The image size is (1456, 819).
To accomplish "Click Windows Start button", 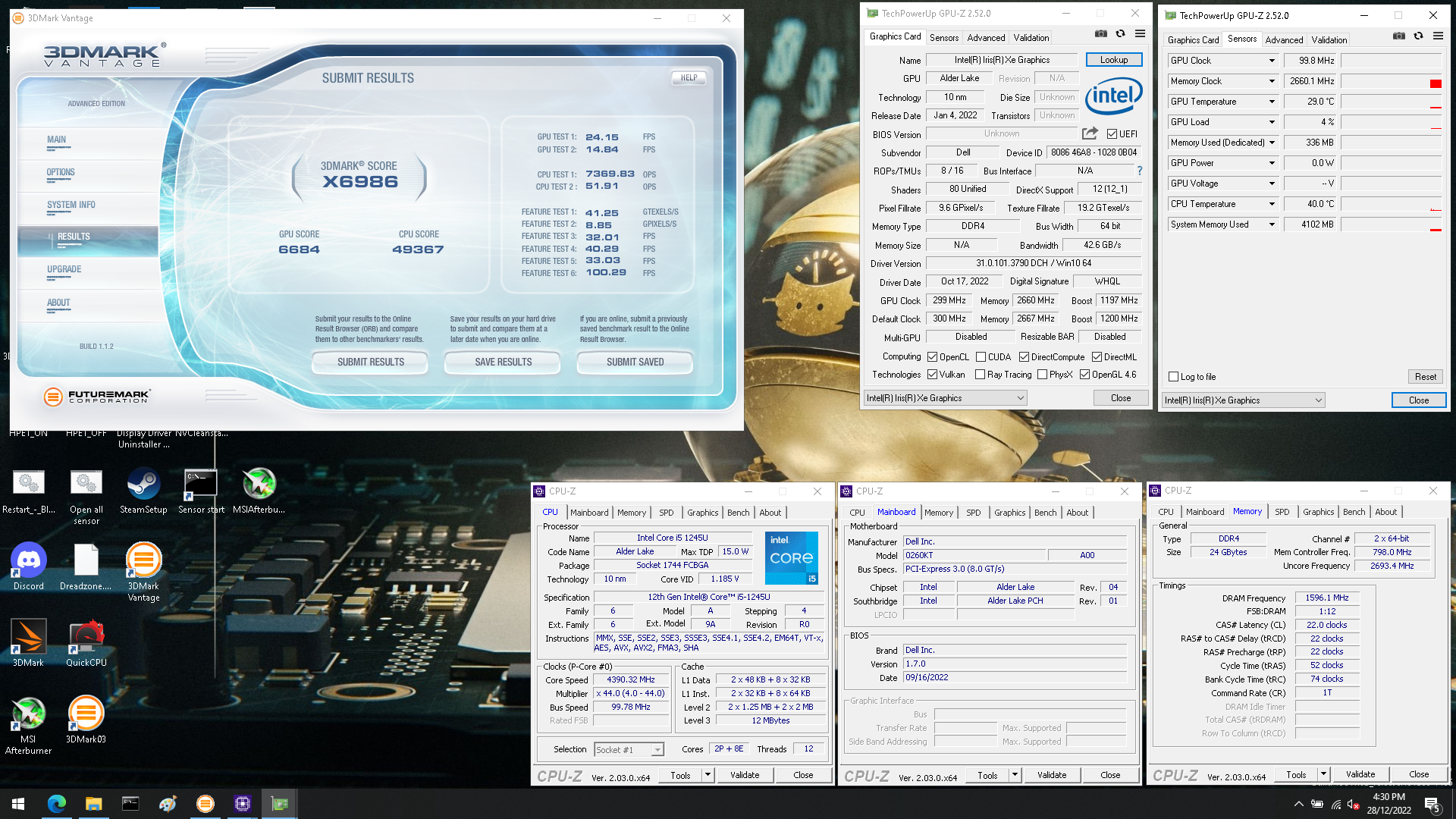I will (18, 804).
